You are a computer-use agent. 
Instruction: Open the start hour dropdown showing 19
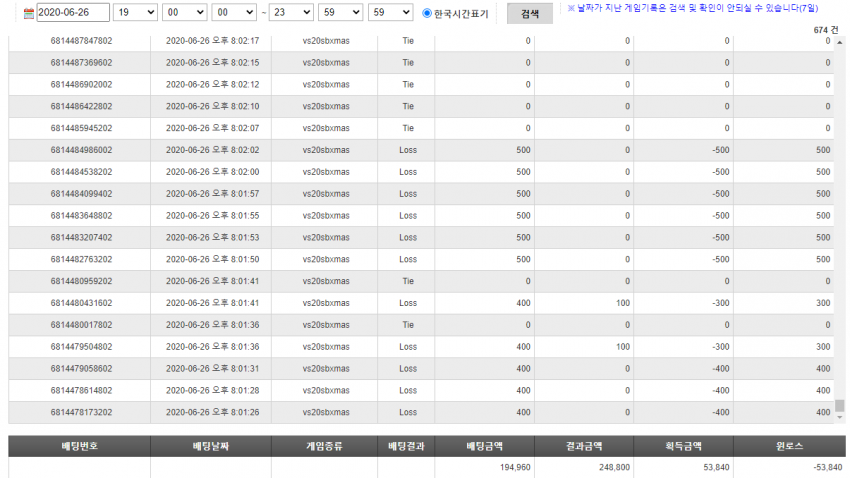[x=135, y=12]
